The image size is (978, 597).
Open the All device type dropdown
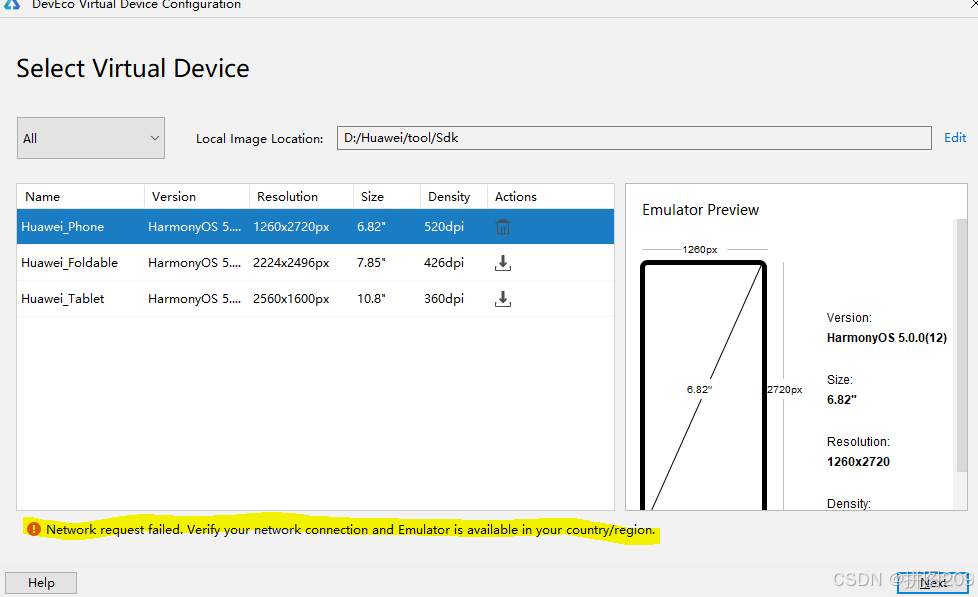(91, 138)
